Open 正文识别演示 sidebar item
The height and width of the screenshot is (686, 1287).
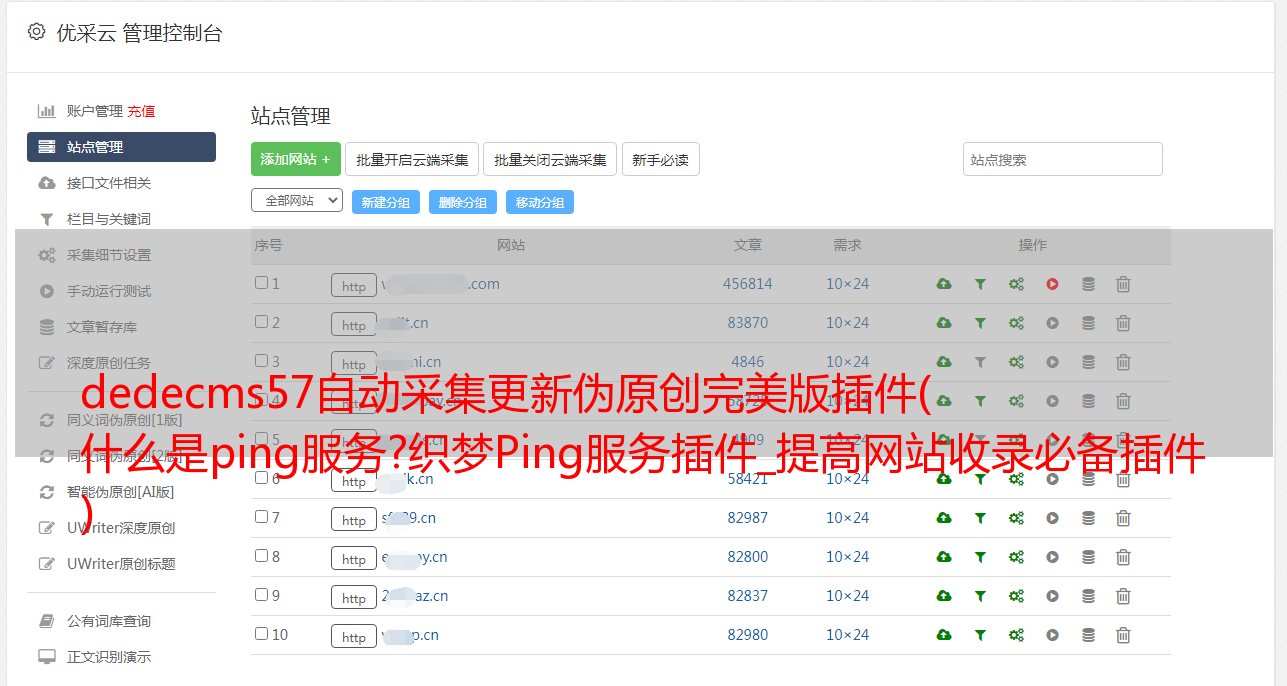[x=109, y=658]
